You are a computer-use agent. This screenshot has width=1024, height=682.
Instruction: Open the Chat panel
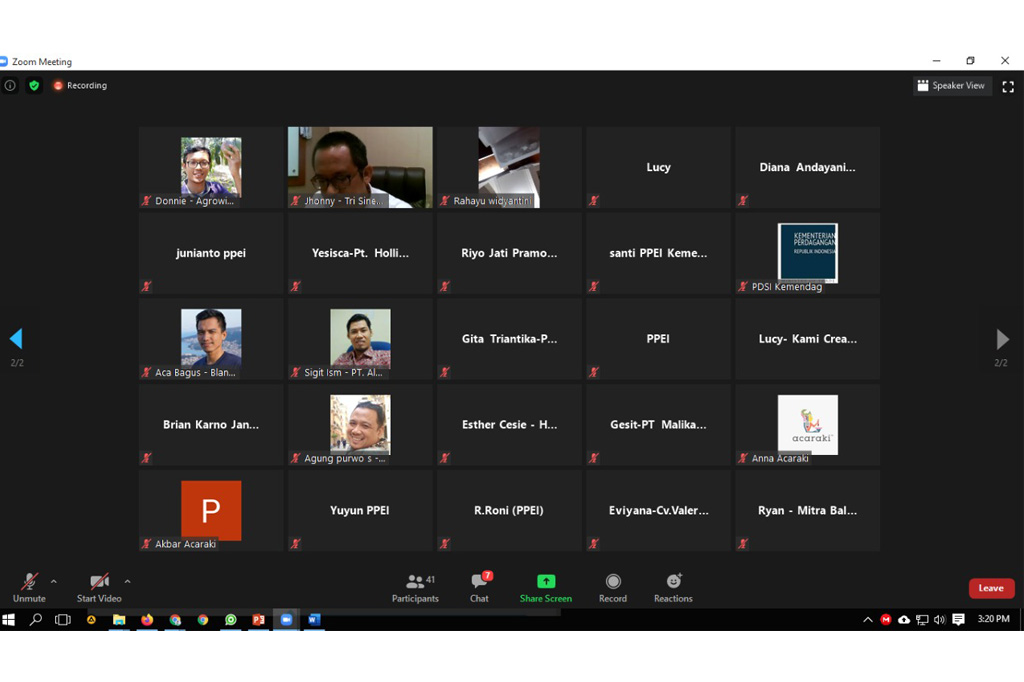click(479, 587)
